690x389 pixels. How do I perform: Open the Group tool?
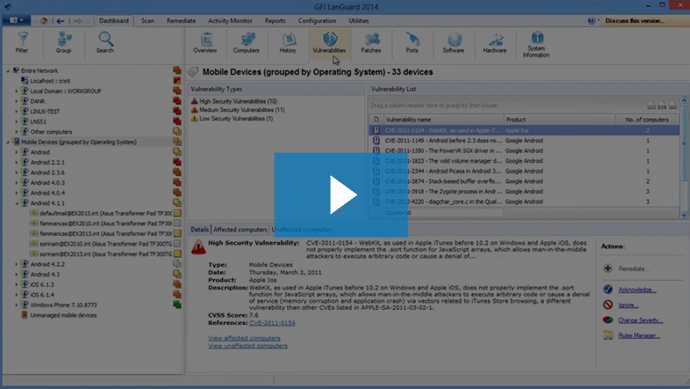(63, 43)
